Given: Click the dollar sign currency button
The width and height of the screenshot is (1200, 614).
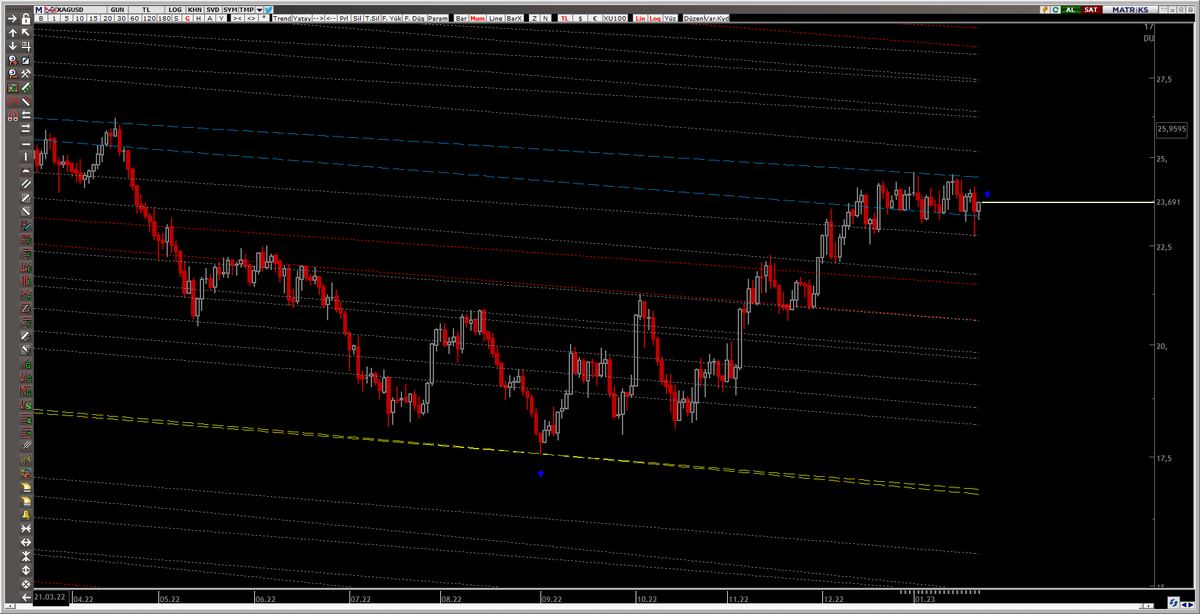Looking at the screenshot, I should click(580, 18).
